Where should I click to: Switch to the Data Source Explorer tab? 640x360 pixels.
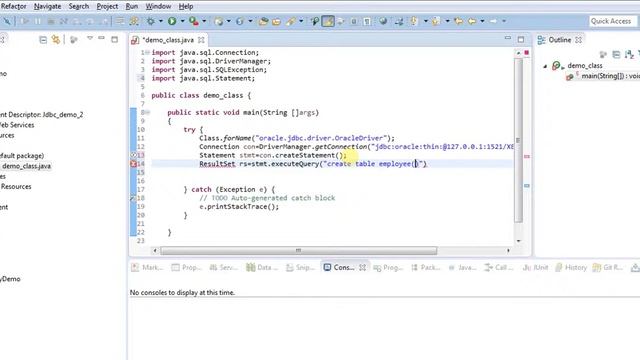tap(262, 268)
